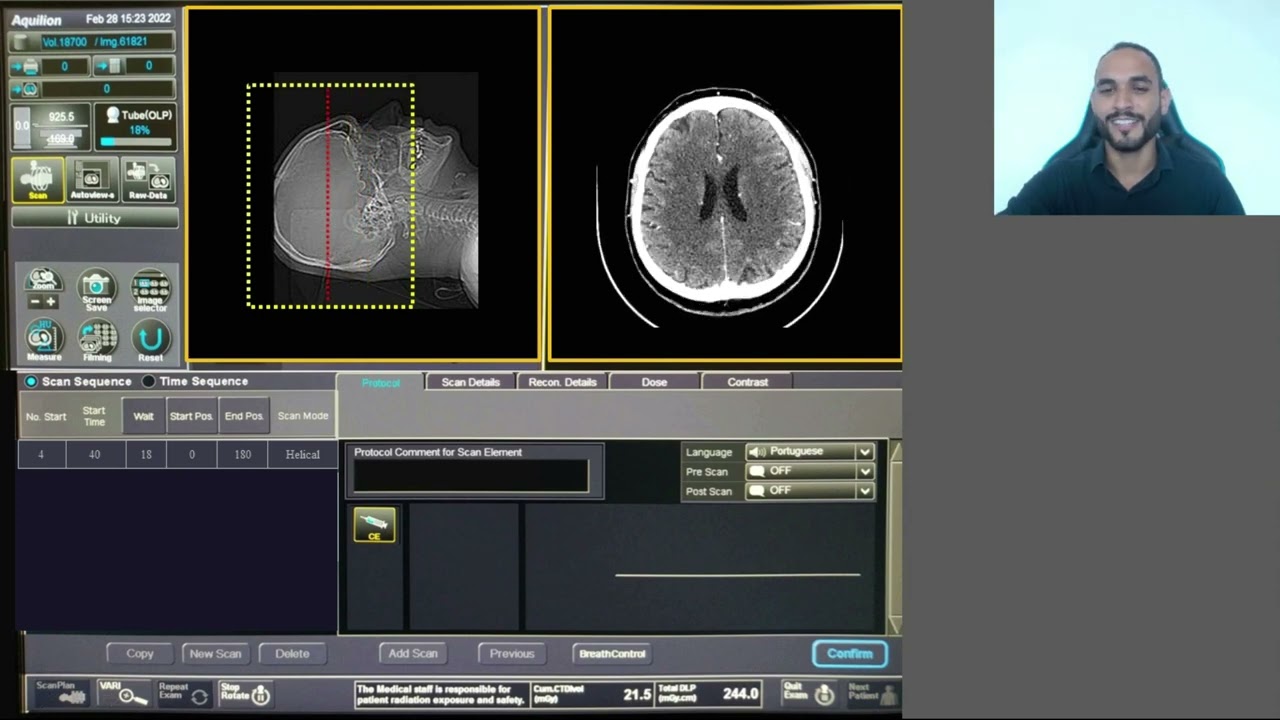Image resolution: width=1280 pixels, height=720 pixels.
Task: Open the Pre Scan voice dropdown
Action: click(810, 471)
